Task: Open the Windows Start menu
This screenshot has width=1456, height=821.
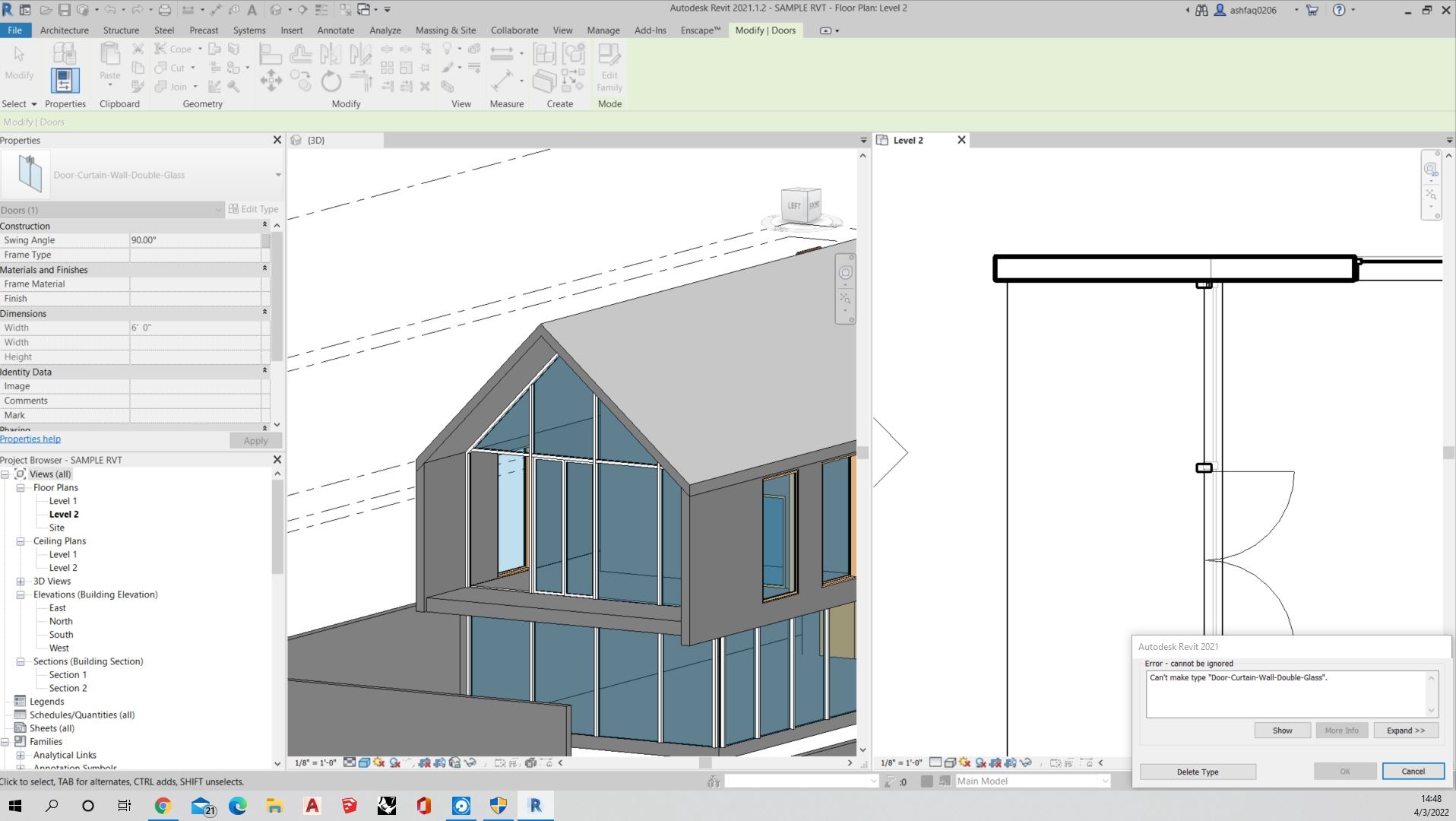Action: click(15, 806)
